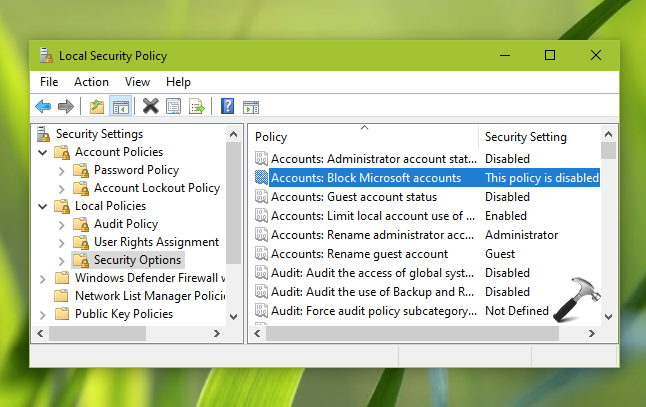Click the Export List toolbar icon
This screenshot has width=646, height=407.
click(x=197, y=106)
